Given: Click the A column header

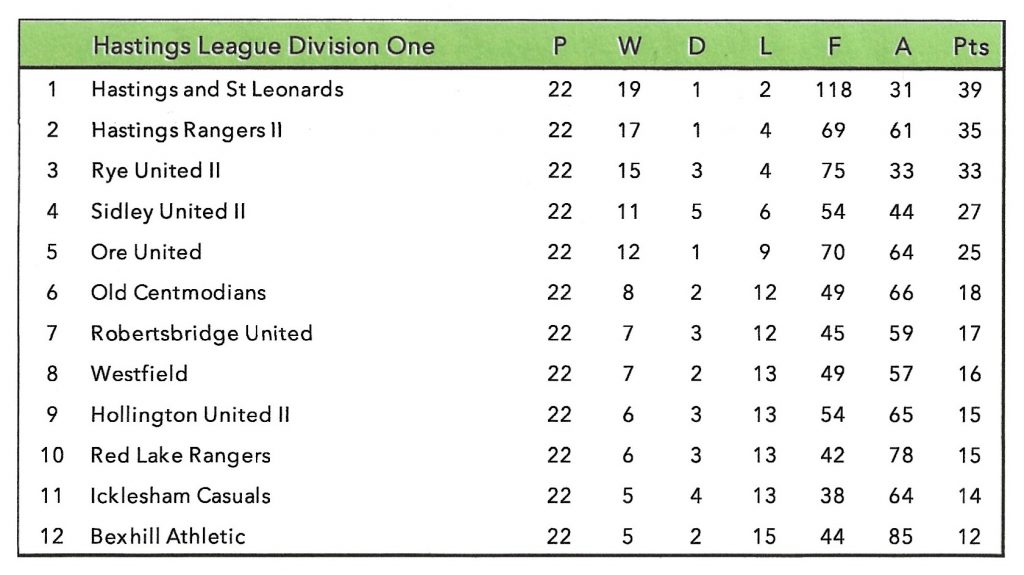Looking at the screenshot, I should coord(902,47).
